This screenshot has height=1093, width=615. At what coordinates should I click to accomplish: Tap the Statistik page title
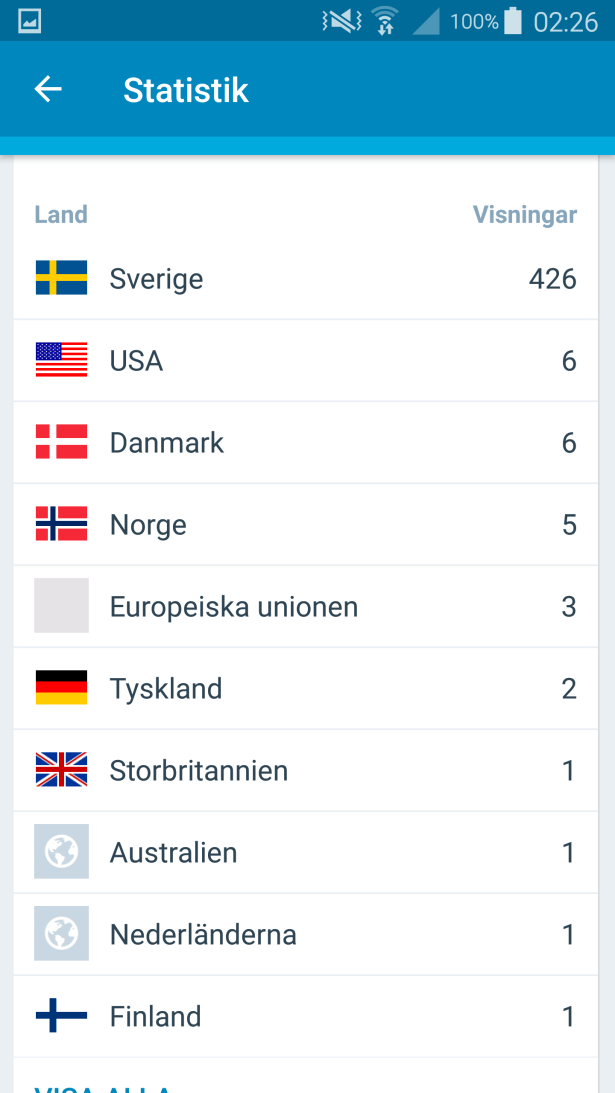pos(186,91)
